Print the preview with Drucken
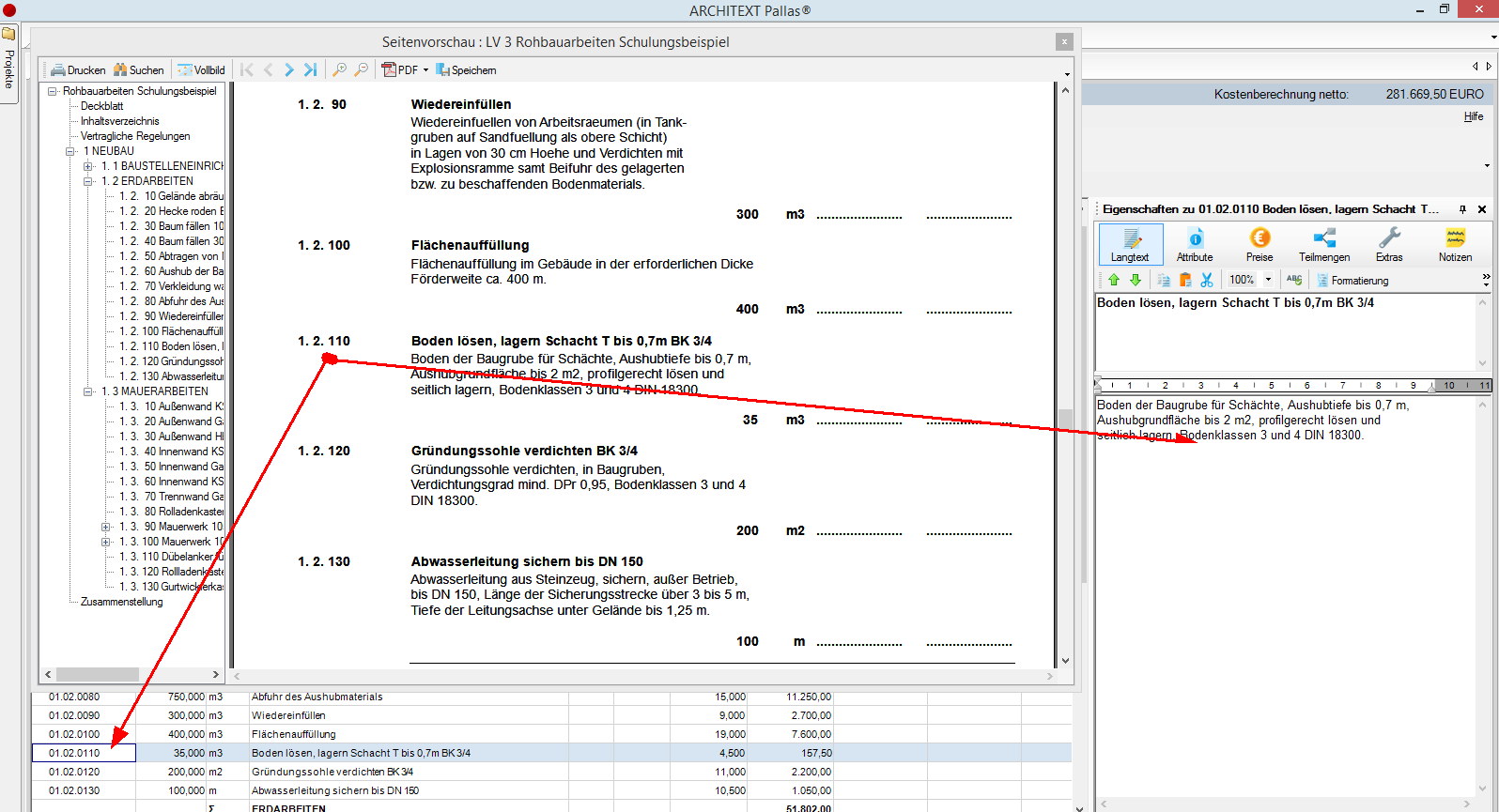1499x812 pixels. click(x=78, y=70)
